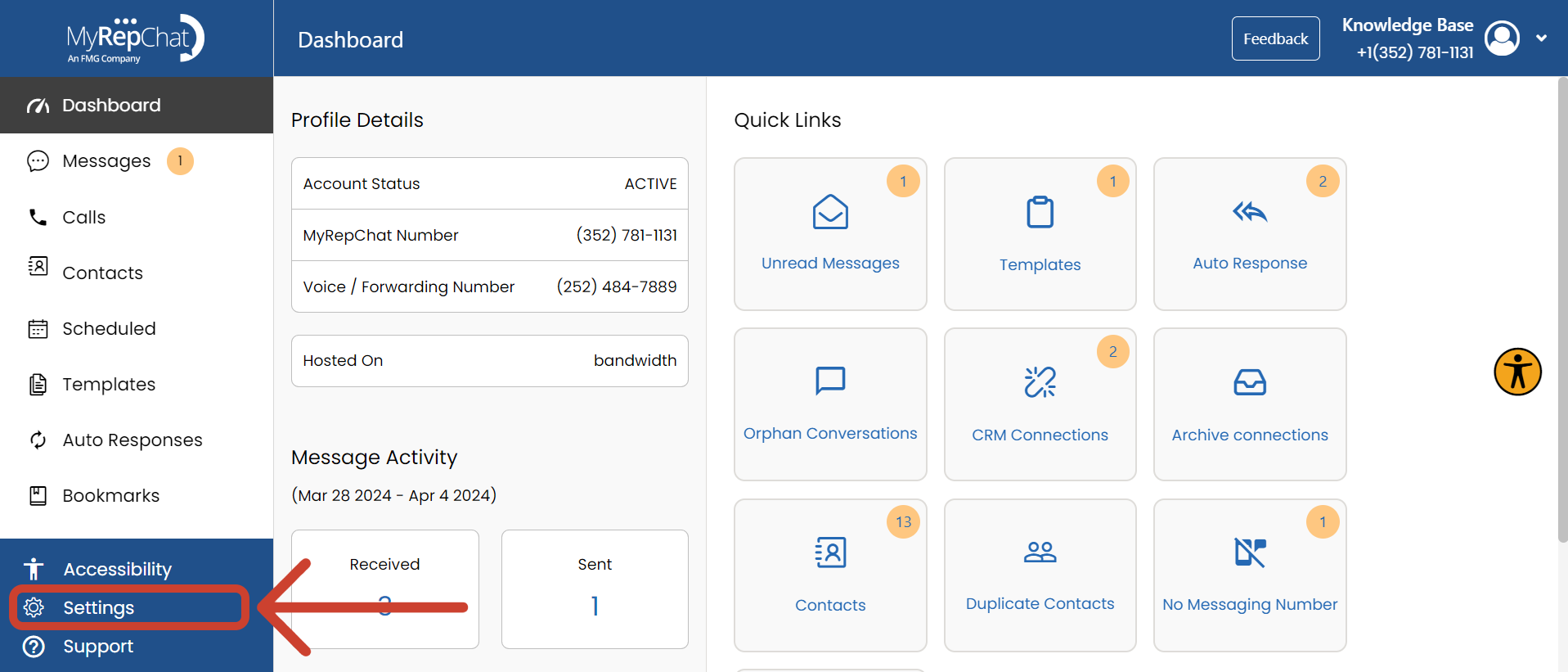The image size is (1568, 672).
Task: Click the Archive connections inbox icon
Action: click(1250, 382)
